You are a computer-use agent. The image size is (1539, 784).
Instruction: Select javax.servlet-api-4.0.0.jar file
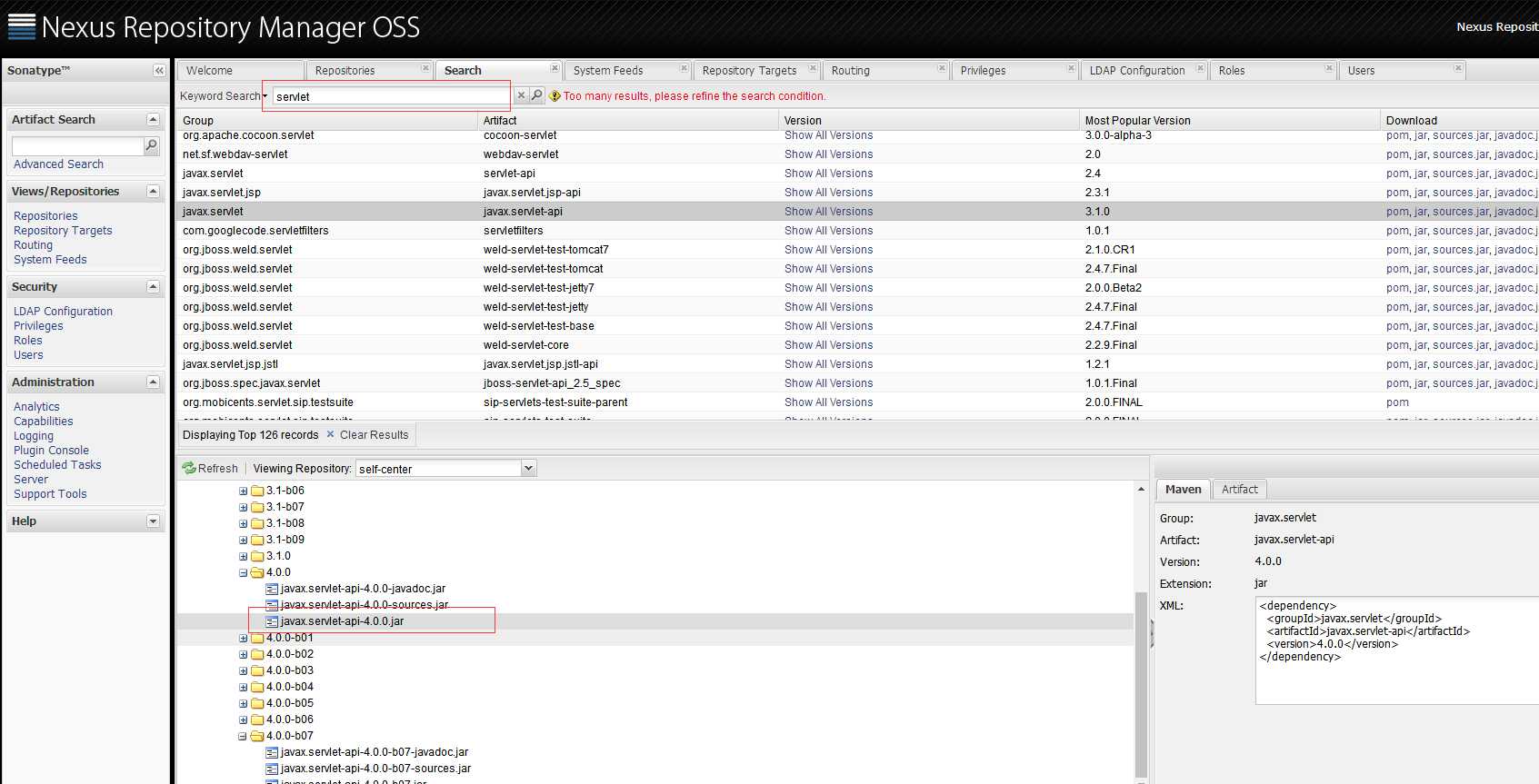[342, 621]
